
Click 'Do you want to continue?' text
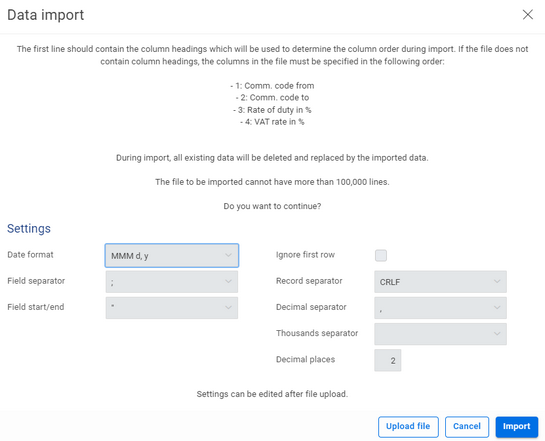pos(272,206)
